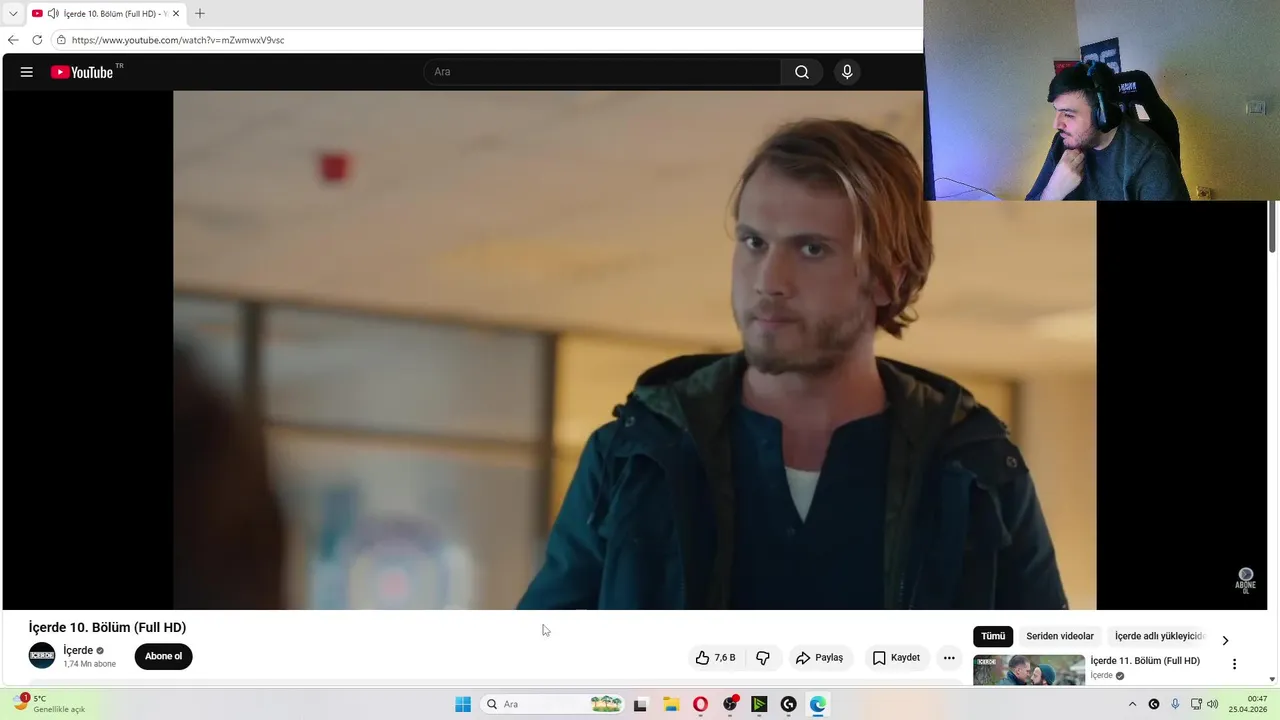Open Logitech G HUB taskbar icon
The image size is (1280, 720).
pyautogui.click(x=788, y=704)
